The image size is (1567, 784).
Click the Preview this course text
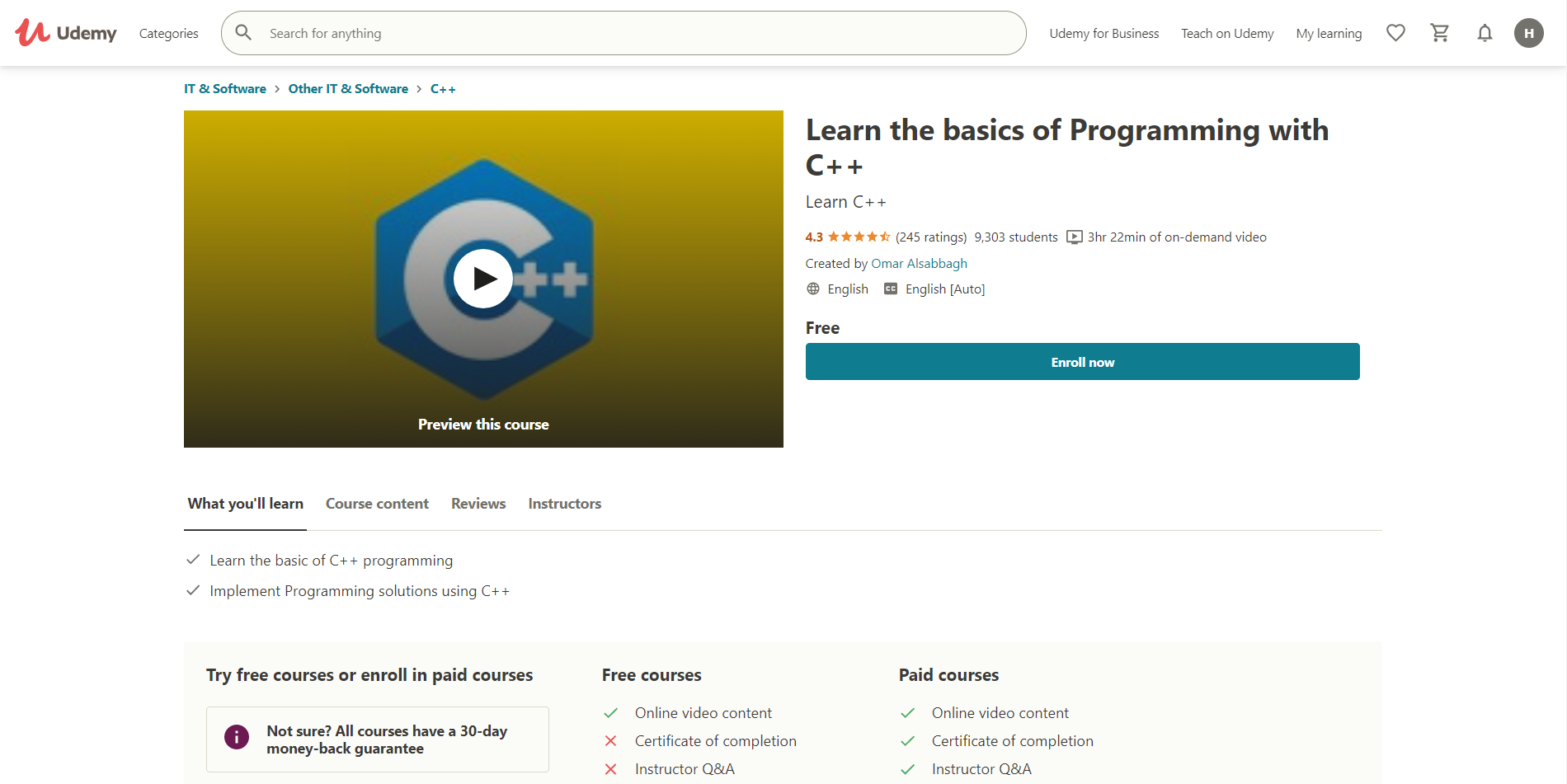483,425
